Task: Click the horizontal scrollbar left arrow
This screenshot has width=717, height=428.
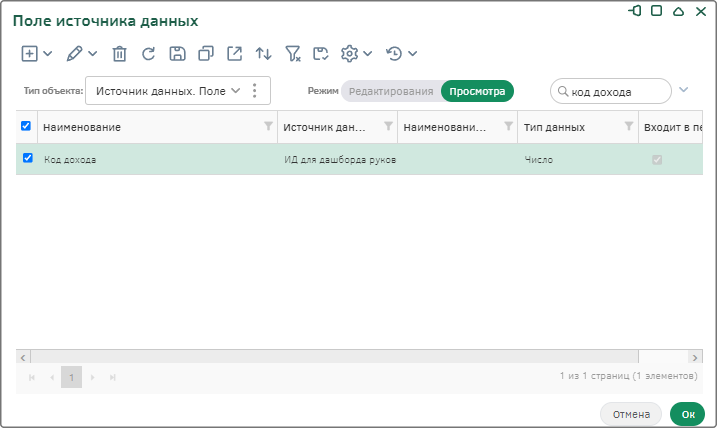Action: (x=23, y=357)
